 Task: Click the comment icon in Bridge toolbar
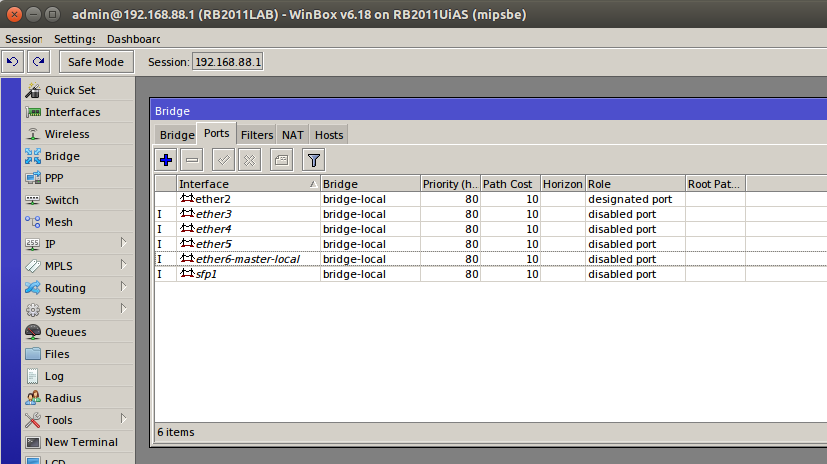pyautogui.click(x=282, y=160)
